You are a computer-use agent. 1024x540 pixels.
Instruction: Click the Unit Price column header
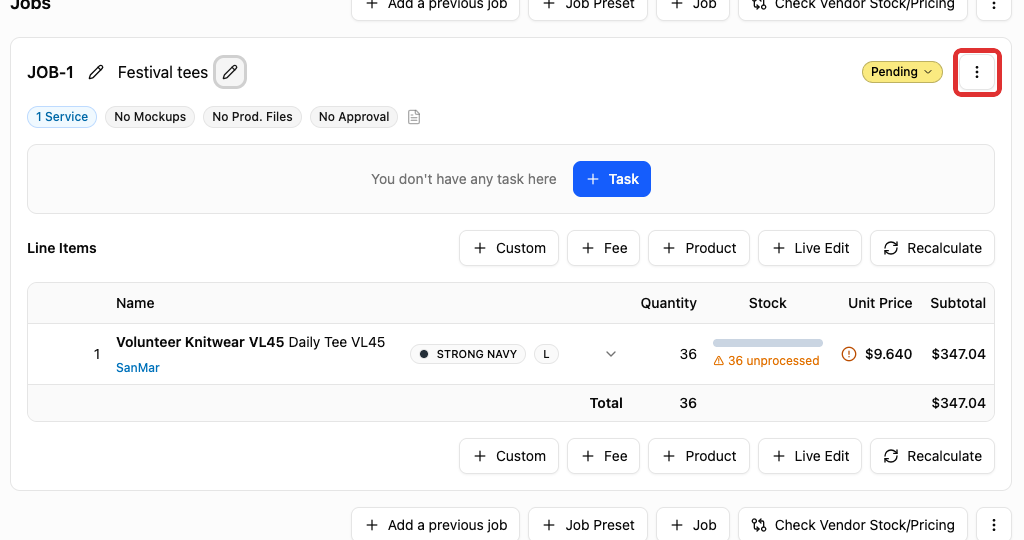click(880, 303)
